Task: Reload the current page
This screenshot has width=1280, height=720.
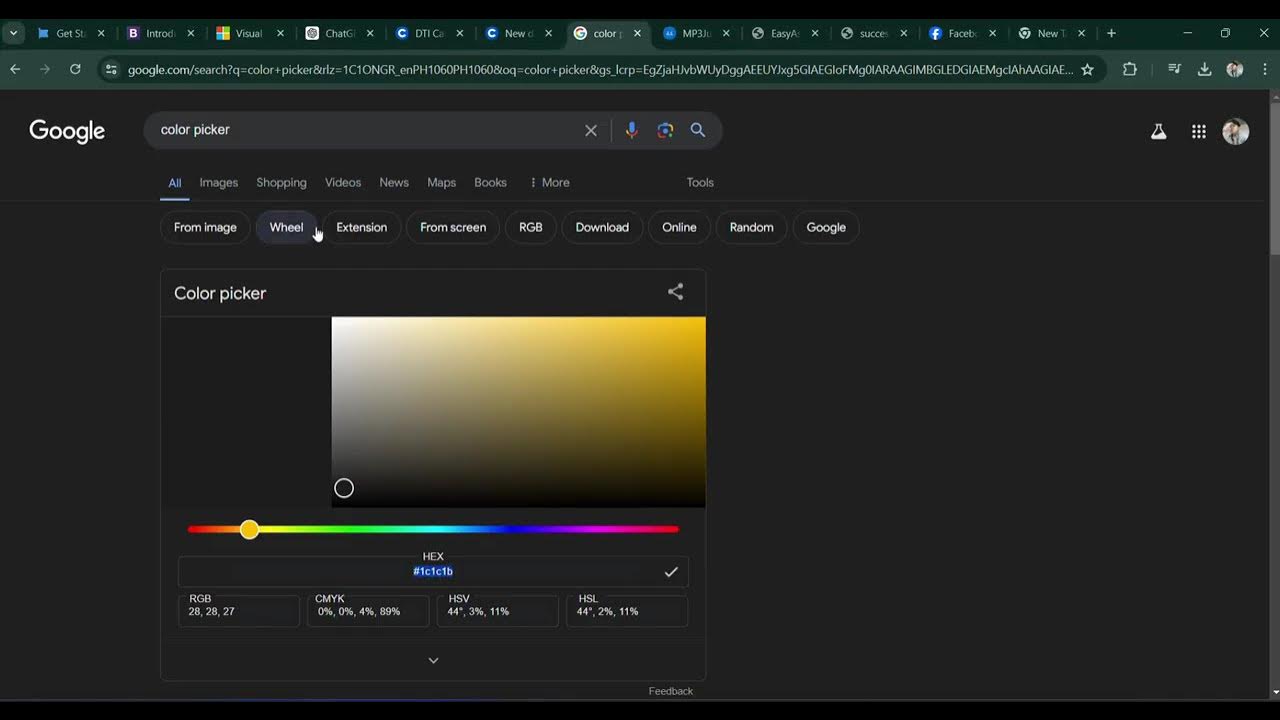Action: (75, 69)
